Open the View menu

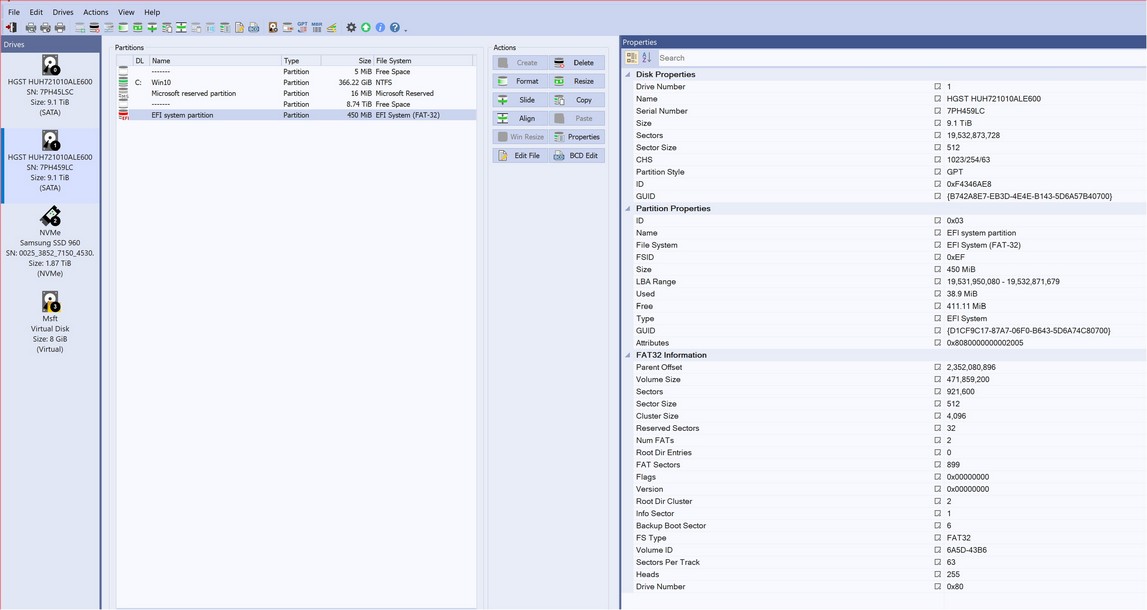127,12
